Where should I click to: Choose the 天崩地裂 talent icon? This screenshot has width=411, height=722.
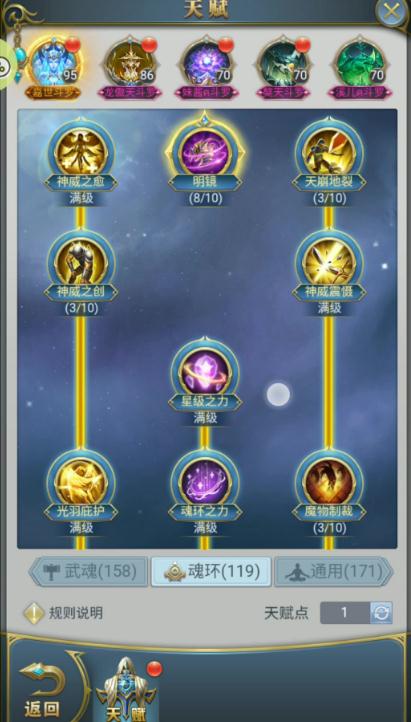coord(329,152)
